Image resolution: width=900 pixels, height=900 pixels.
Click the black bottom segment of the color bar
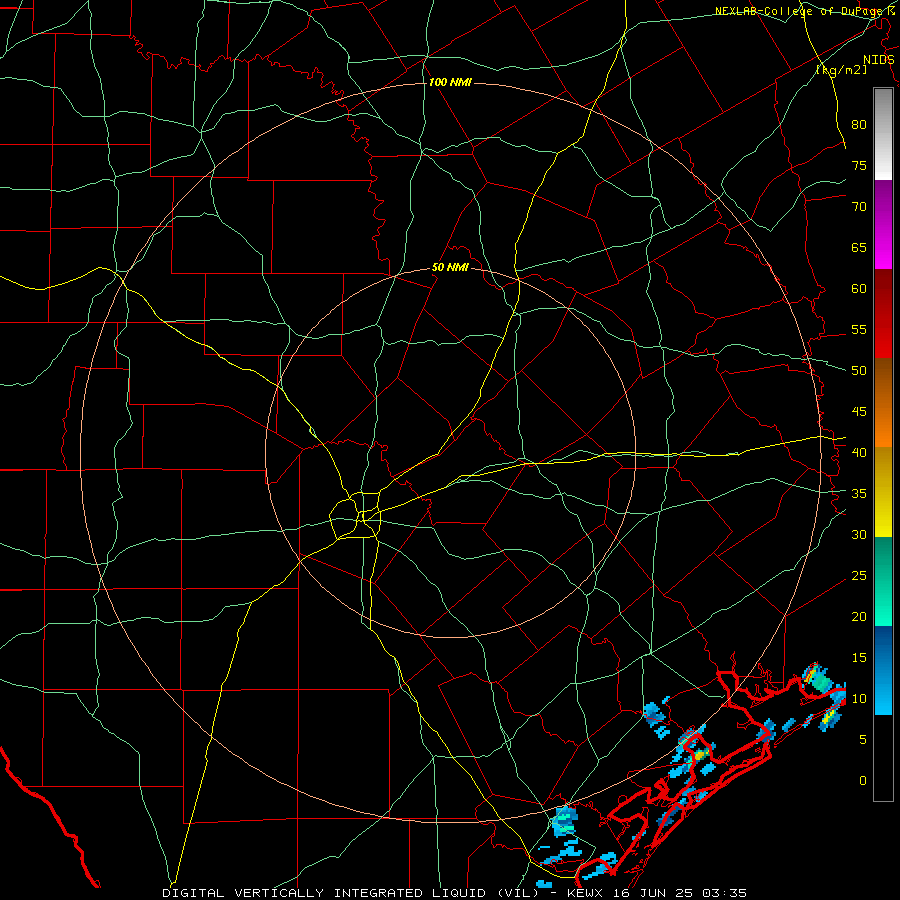(883, 758)
